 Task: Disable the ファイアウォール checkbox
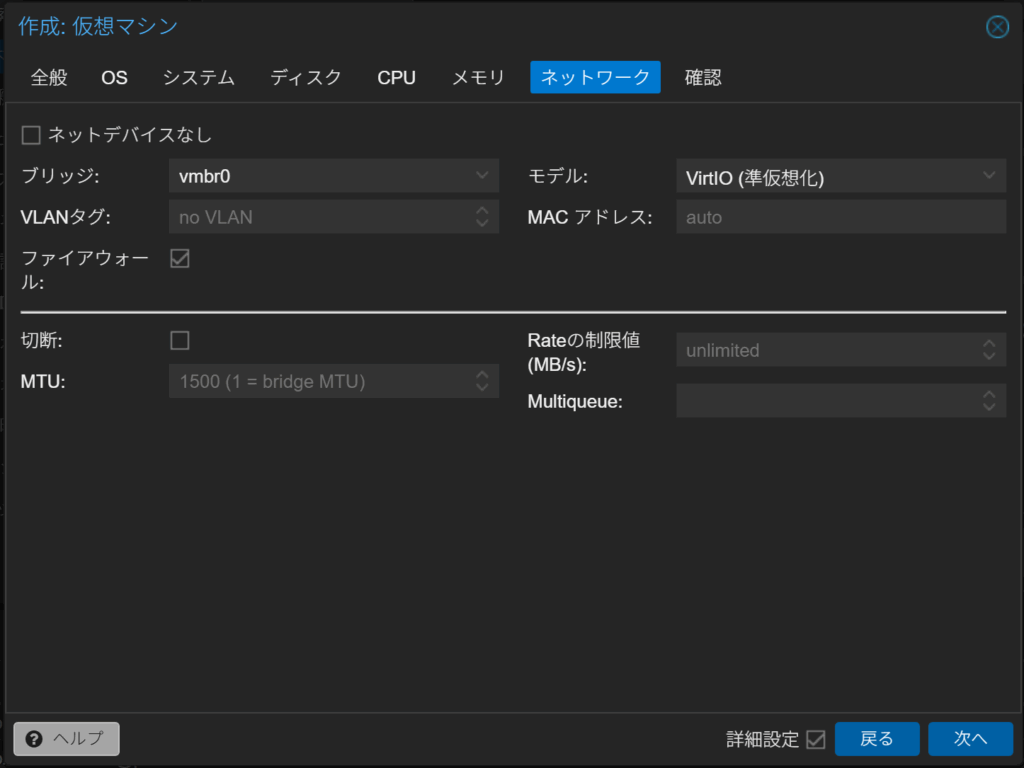click(x=180, y=259)
